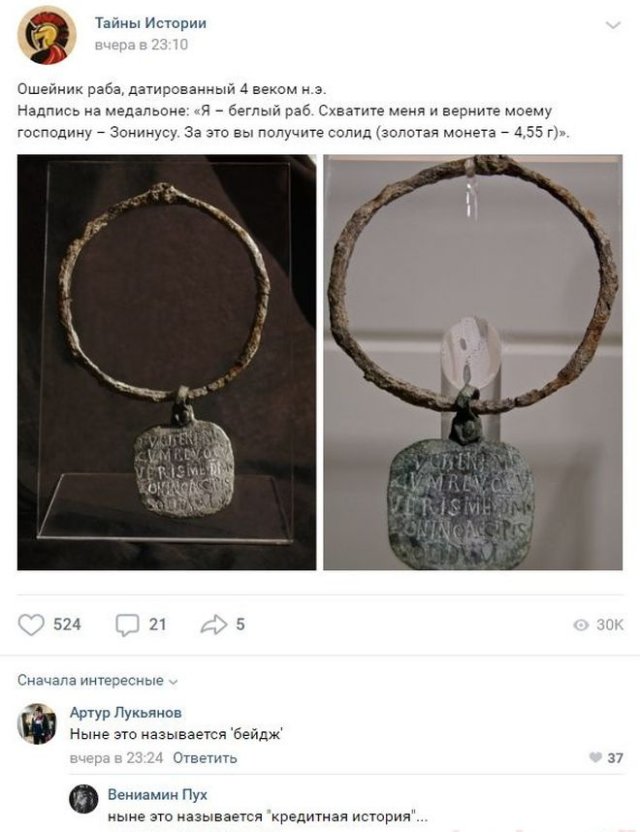Like Артур Лукьянов's comment heart

[x=595, y=757]
